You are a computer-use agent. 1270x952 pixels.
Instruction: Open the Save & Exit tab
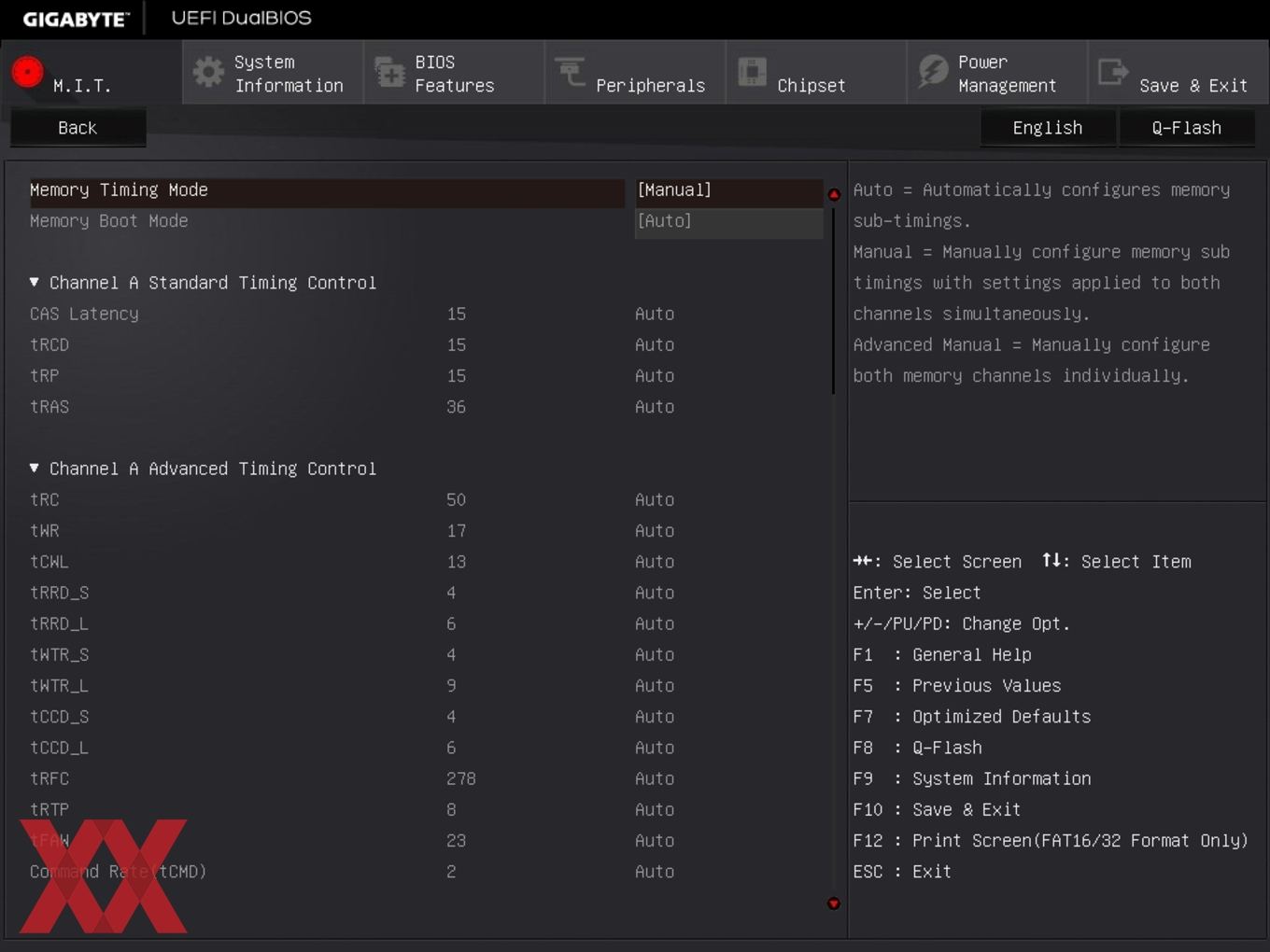coord(1178,72)
